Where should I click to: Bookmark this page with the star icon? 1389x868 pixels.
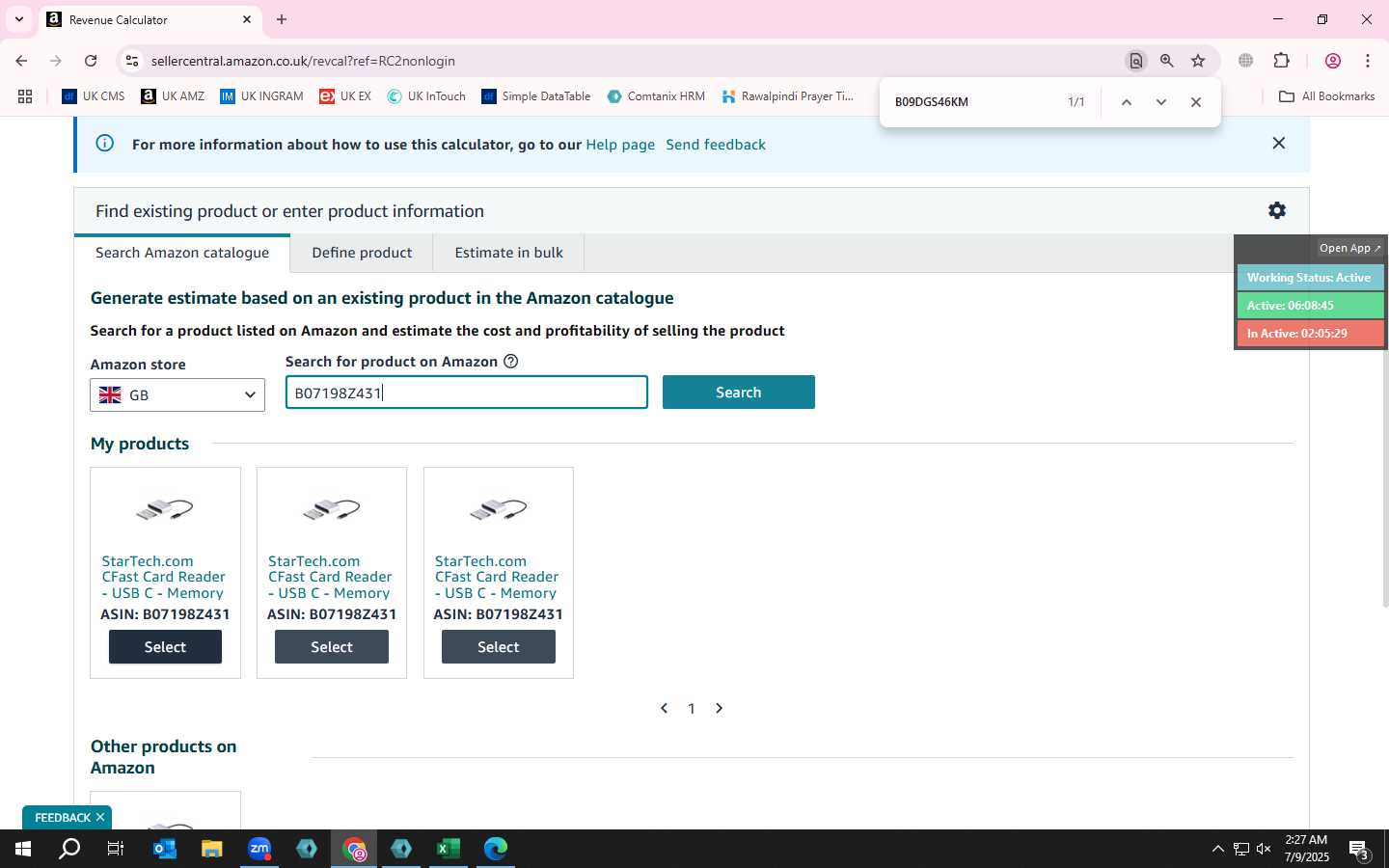pos(1198,61)
